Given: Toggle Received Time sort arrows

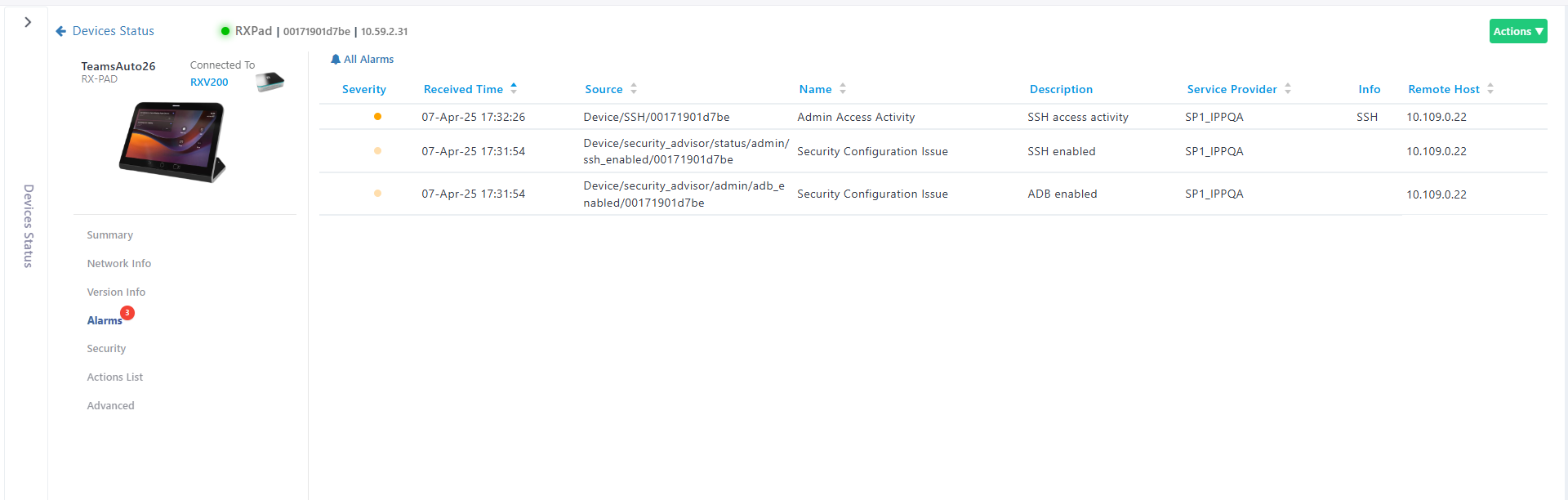Looking at the screenshot, I should pos(514,88).
